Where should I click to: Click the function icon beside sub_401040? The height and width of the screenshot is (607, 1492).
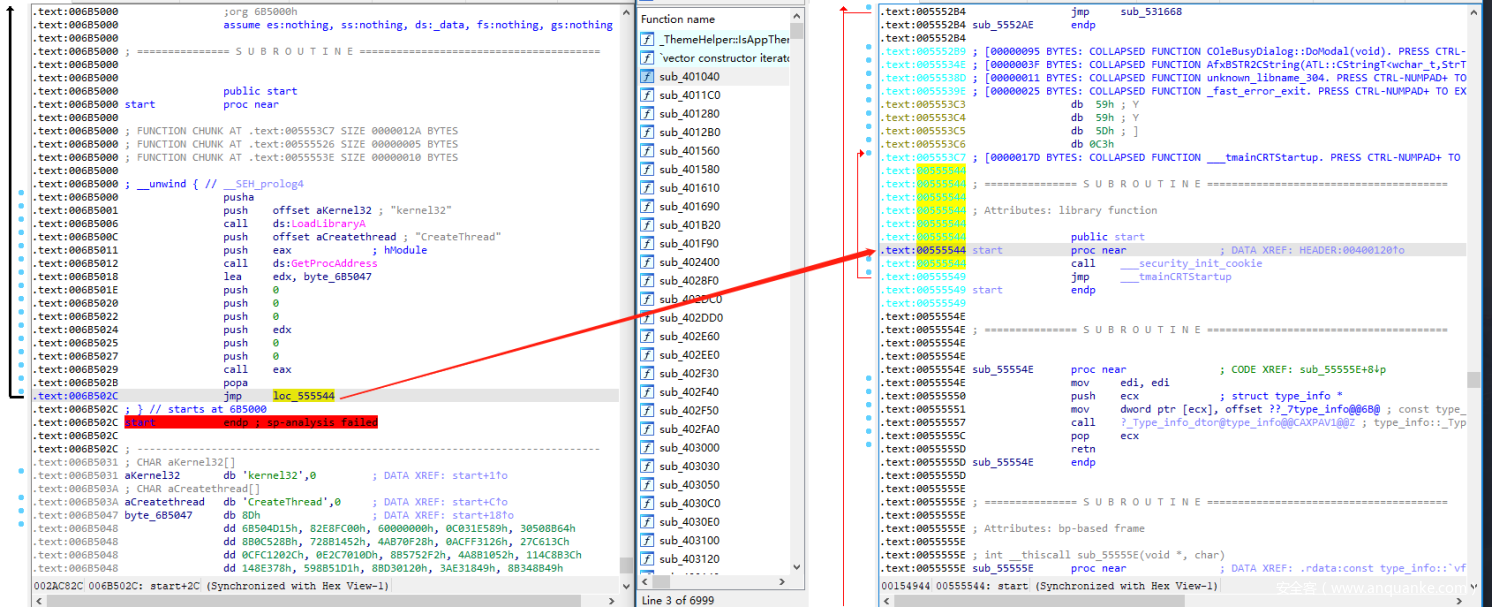(647, 77)
